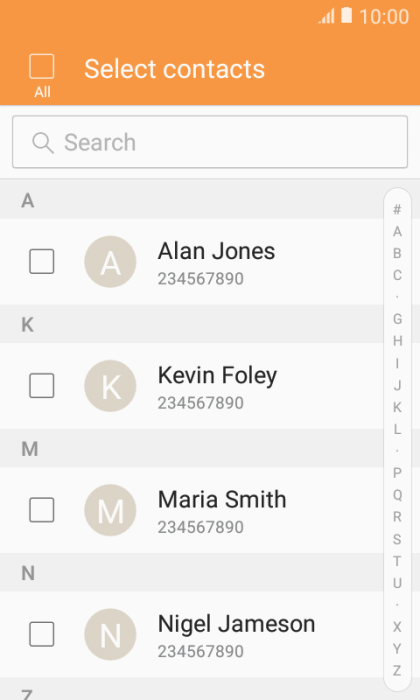Jump to letter Z in alphabet index

pos(397,671)
